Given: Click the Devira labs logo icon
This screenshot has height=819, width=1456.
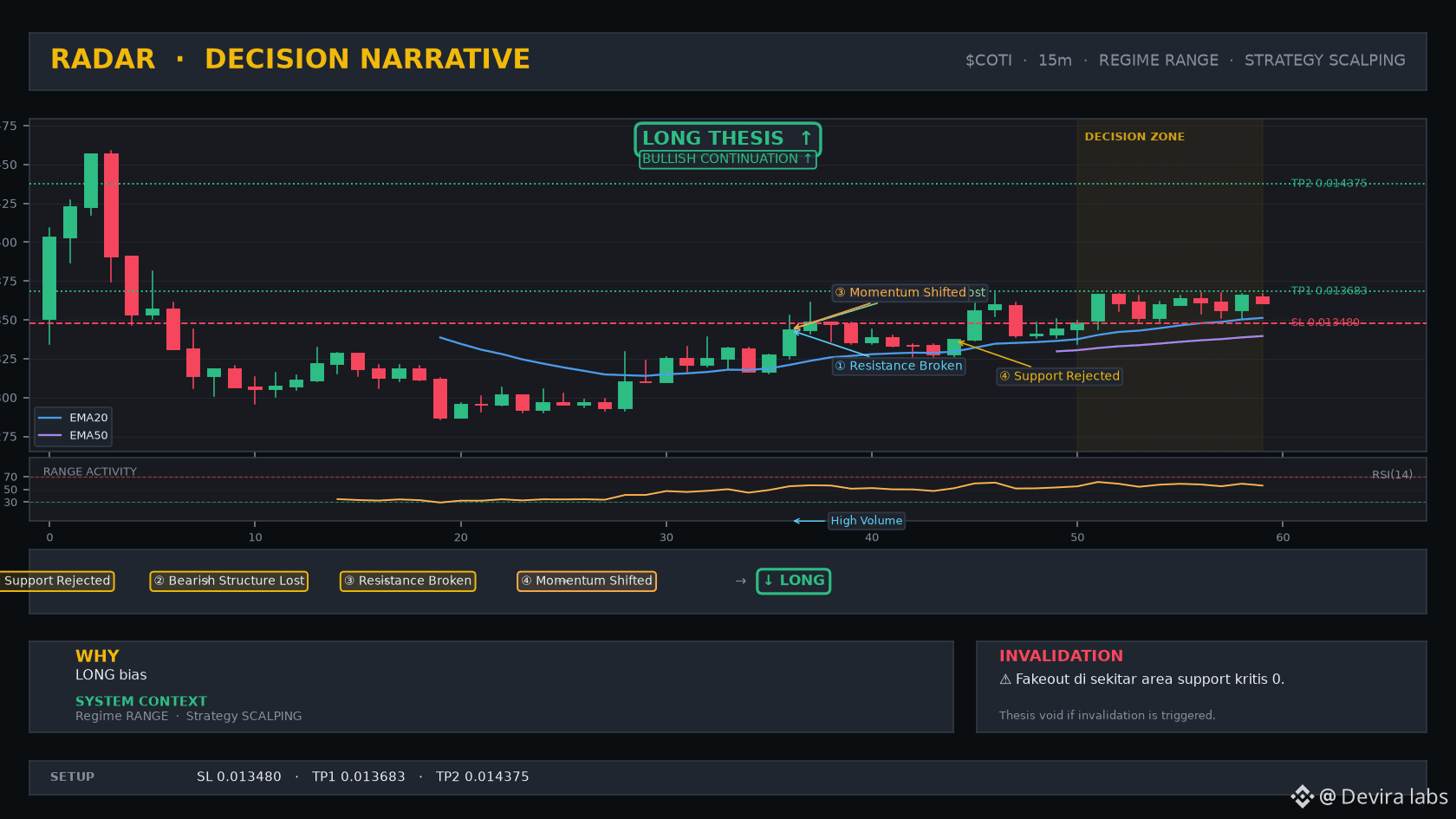Looking at the screenshot, I should click(x=1302, y=796).
